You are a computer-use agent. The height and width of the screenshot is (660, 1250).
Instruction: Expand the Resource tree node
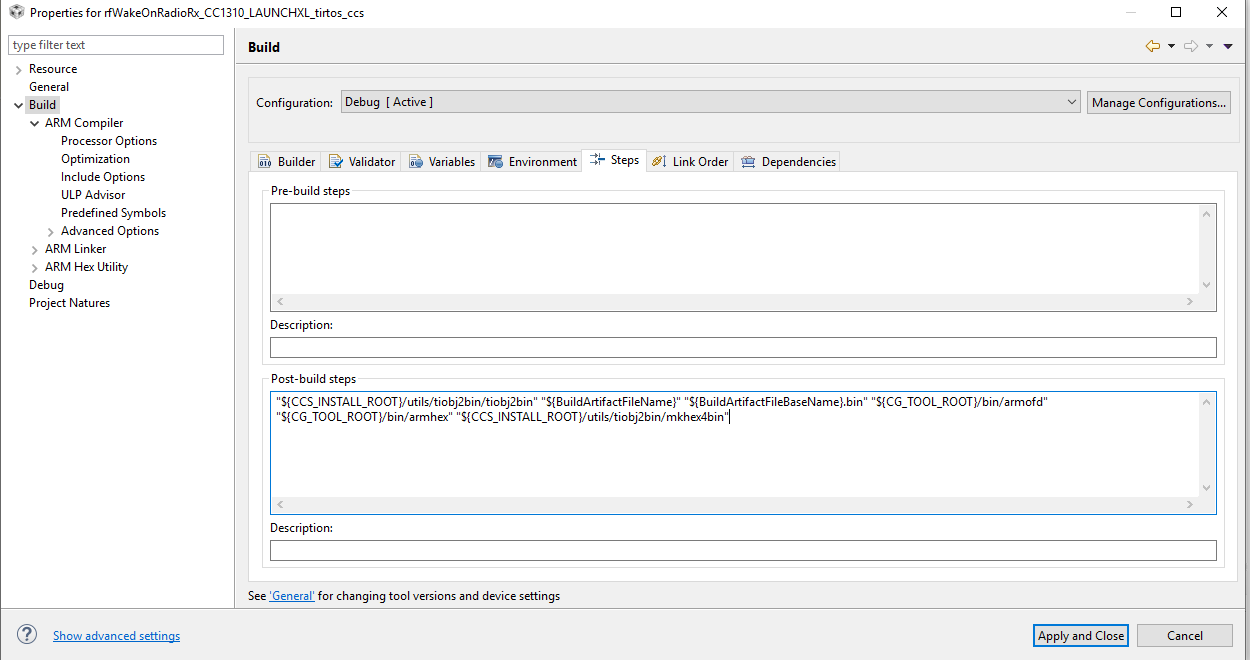coord(19,69)
